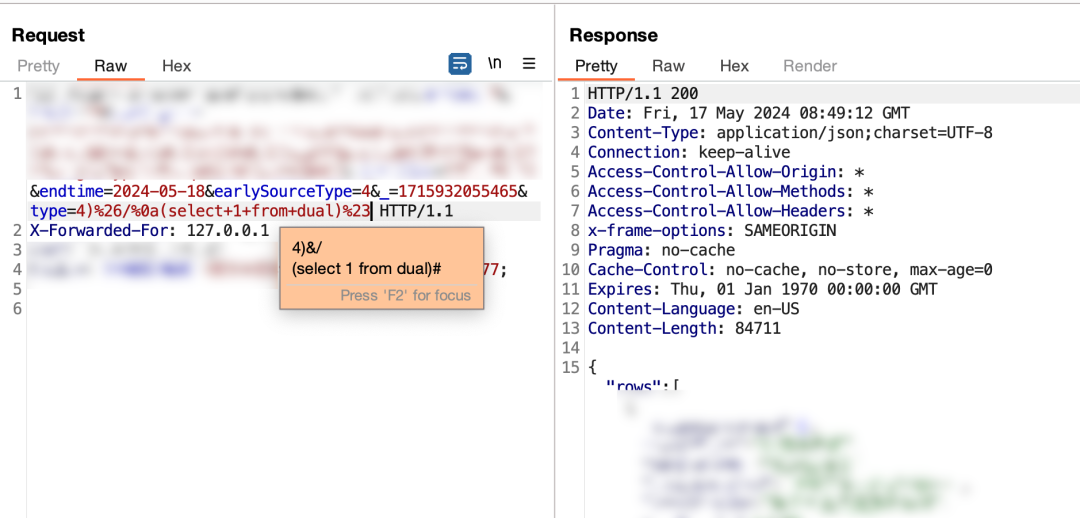The width and height of the screenshot is (1080, 518).
Task: Click the Content-Length: 84711 line
Action: (684, 328)
